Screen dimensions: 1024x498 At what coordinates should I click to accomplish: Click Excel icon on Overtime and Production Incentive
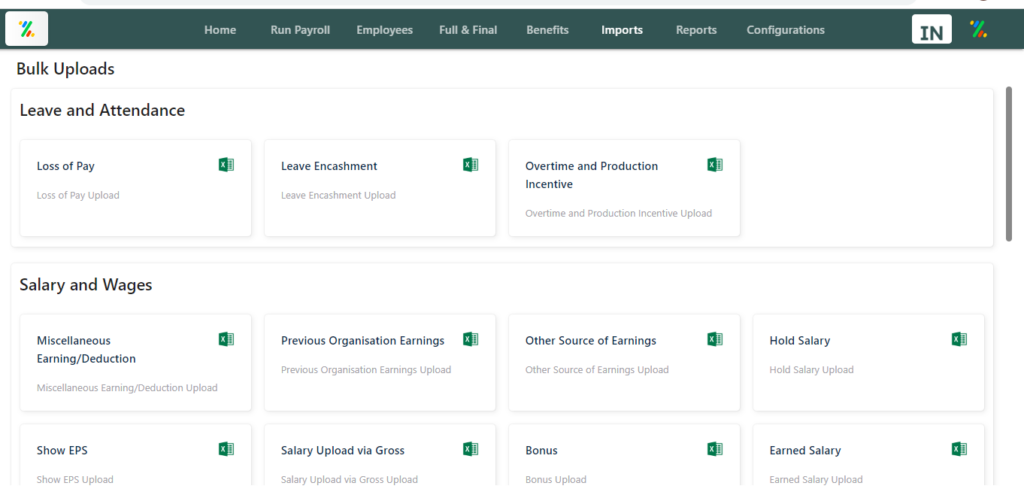point(714,164)
